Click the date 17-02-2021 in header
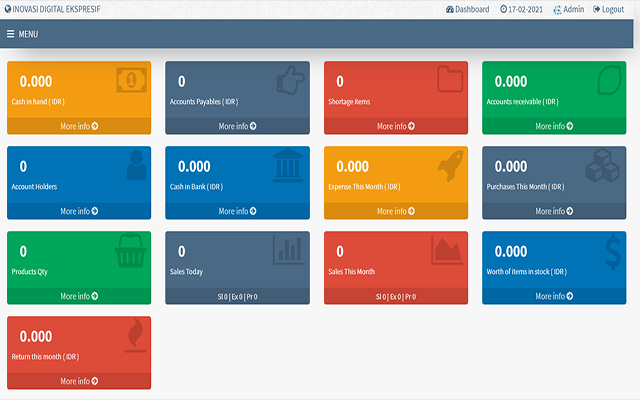640x400 pixels. (x=521, y=9)
